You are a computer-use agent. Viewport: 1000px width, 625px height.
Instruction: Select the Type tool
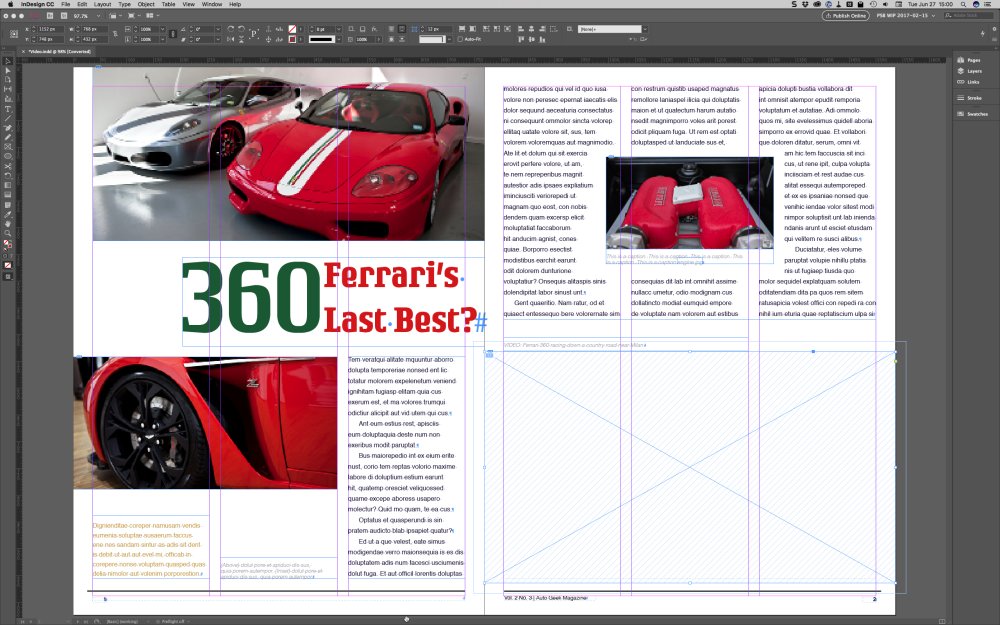8,108
